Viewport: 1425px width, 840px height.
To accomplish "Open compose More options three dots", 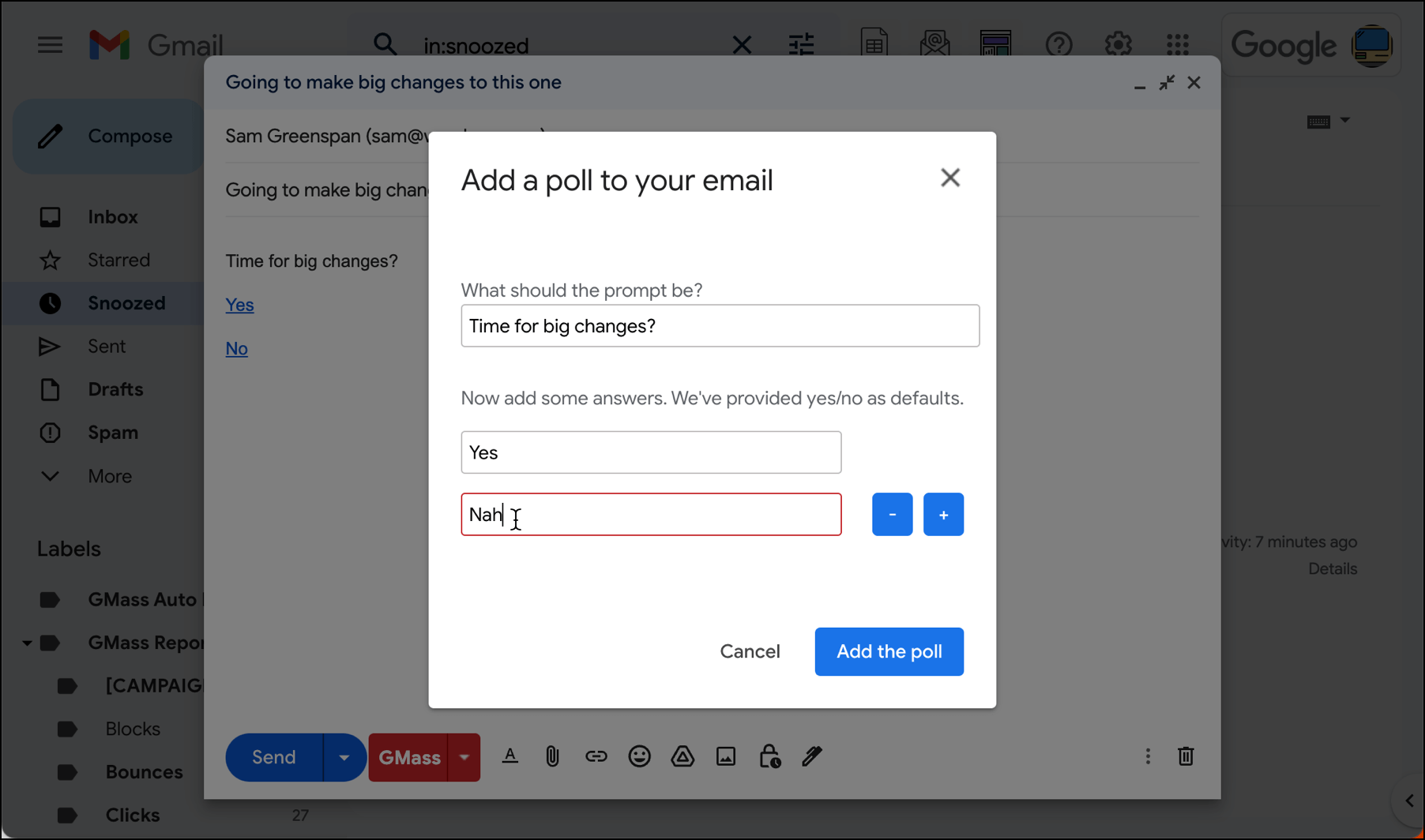I will 1148,756.
